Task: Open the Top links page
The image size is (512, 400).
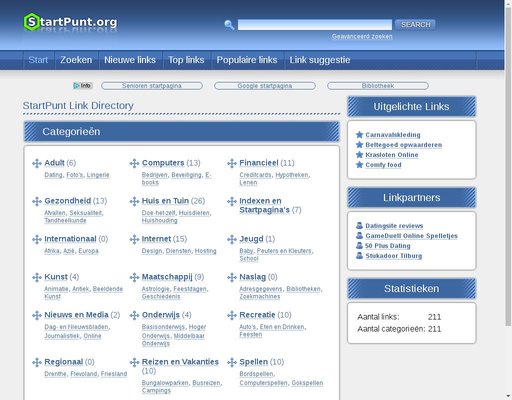Action: coord(186,60)
